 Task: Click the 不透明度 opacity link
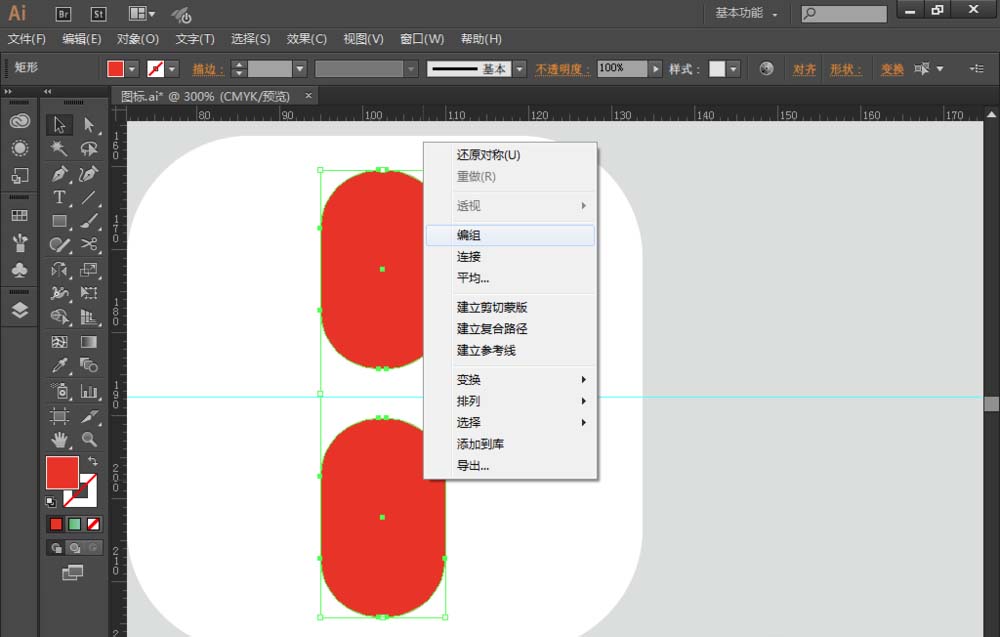click(562, 69)
